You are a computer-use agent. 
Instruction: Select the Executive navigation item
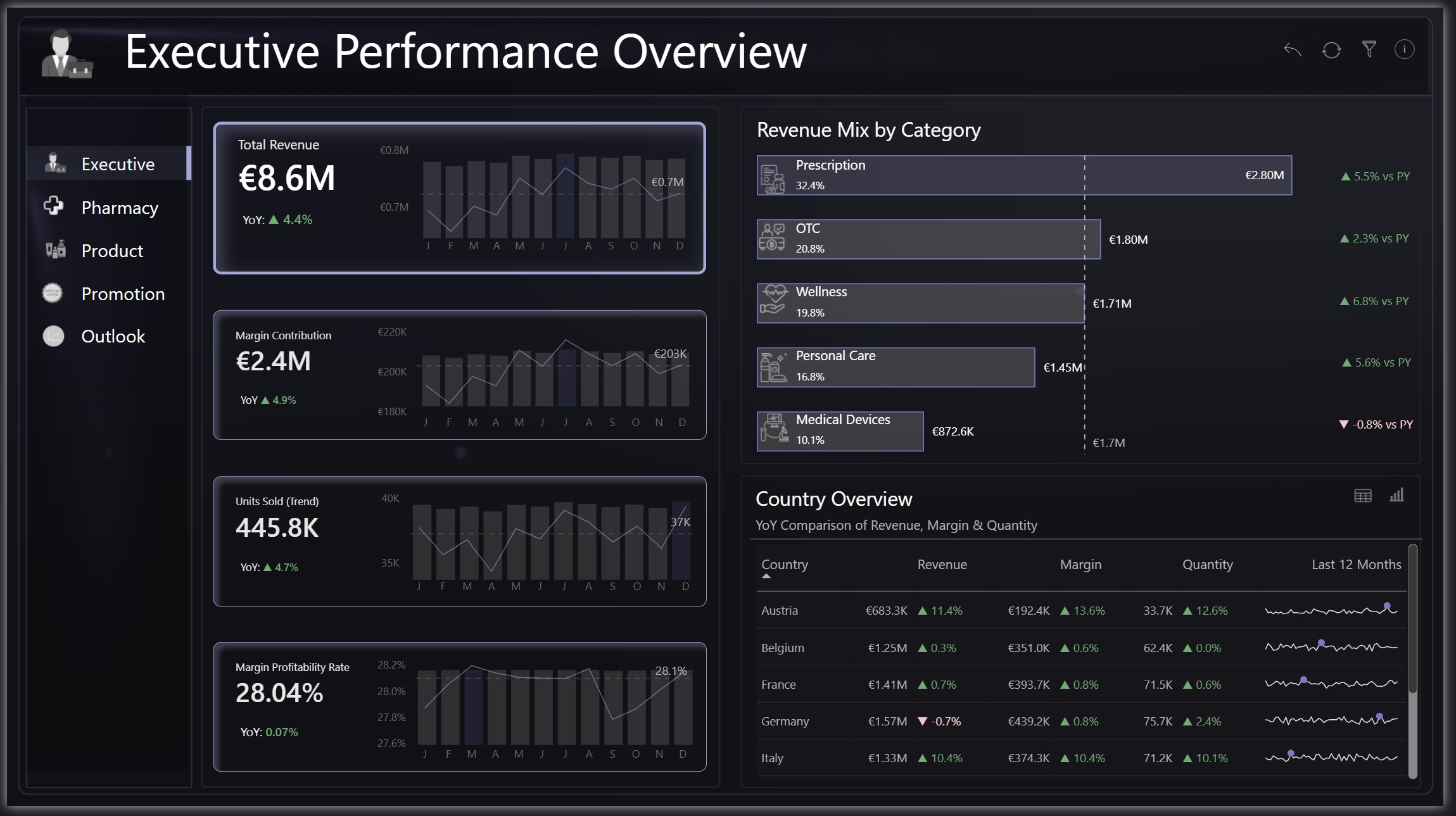[x=117, y=164]
